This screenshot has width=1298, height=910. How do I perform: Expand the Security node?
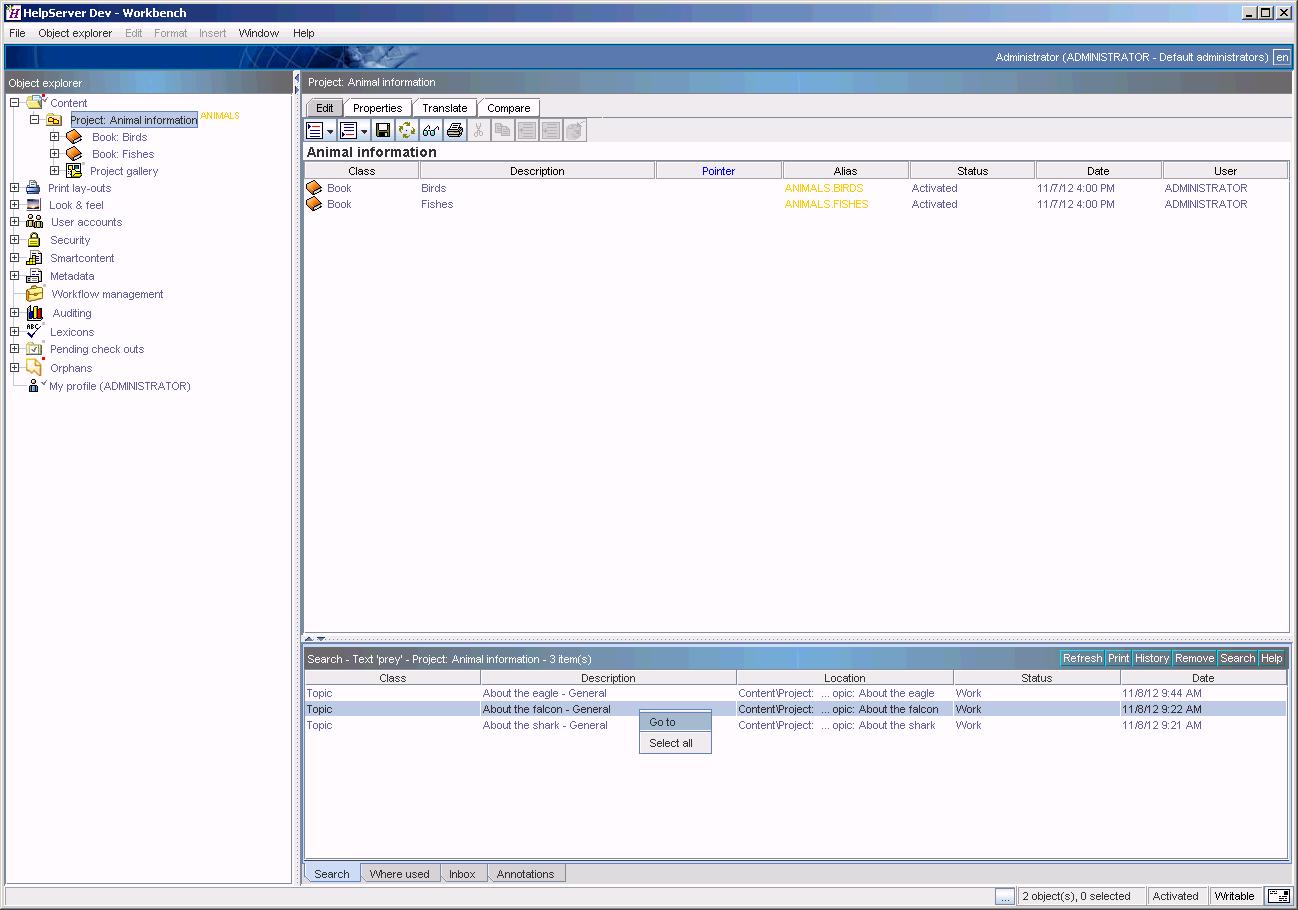click(15, 240)
